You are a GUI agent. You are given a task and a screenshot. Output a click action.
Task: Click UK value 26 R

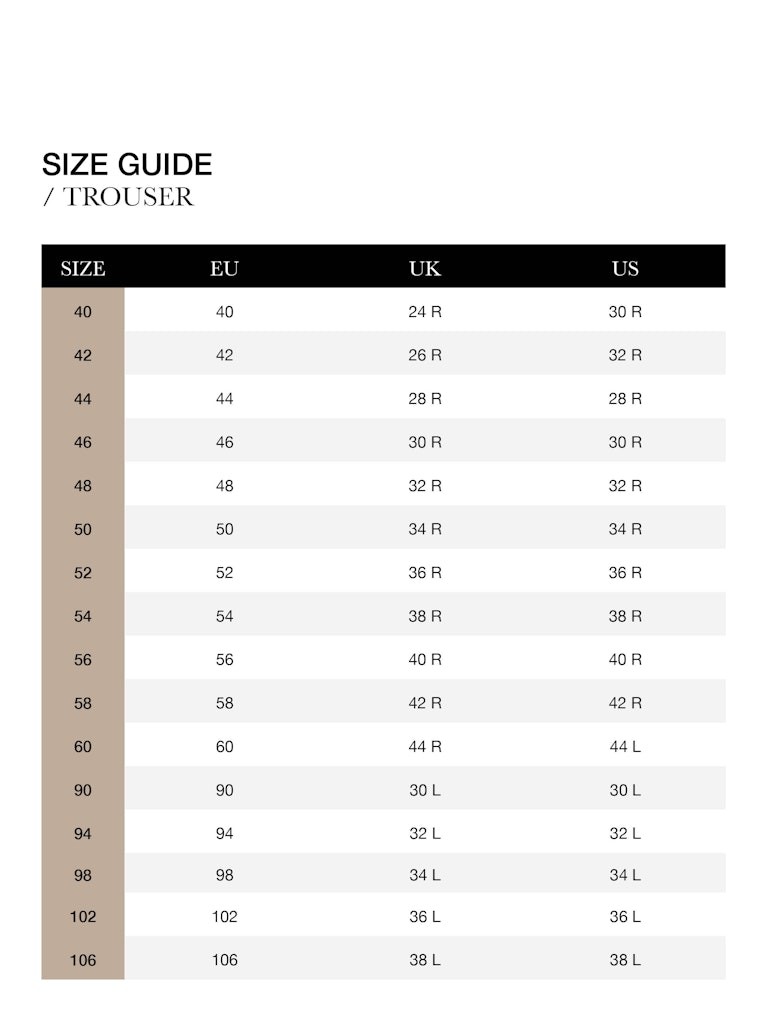425,355
